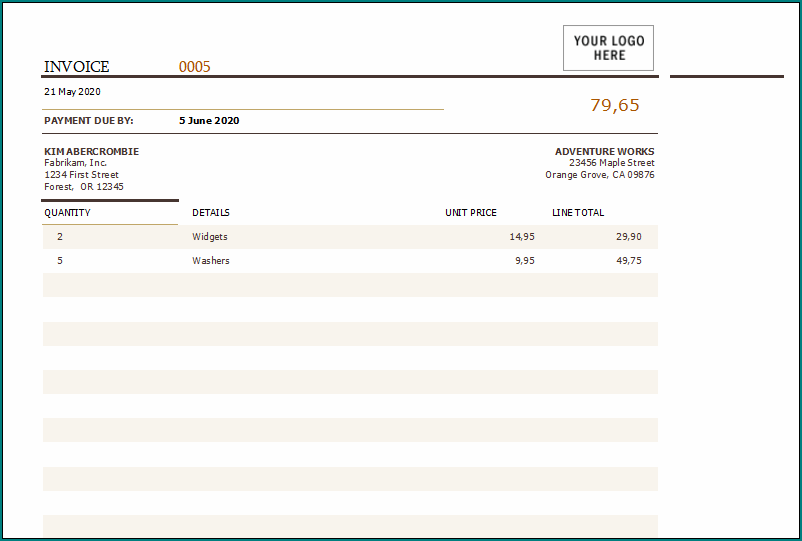Click the UNIT PRICE column header
Image resolution: width=802 pixels, height=541 pixels.
pyautogui.click(x=471, y=213)
